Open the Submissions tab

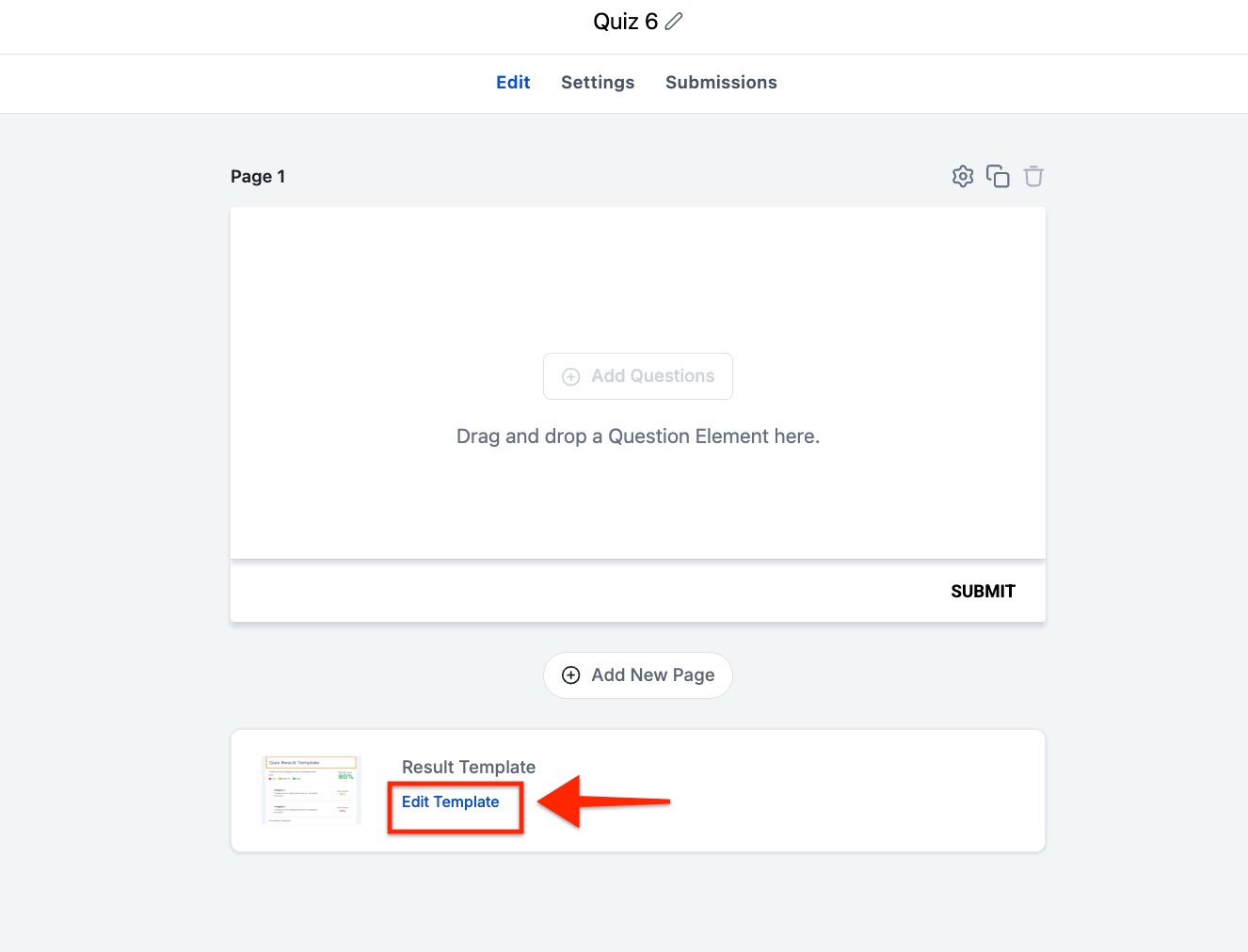721,83
